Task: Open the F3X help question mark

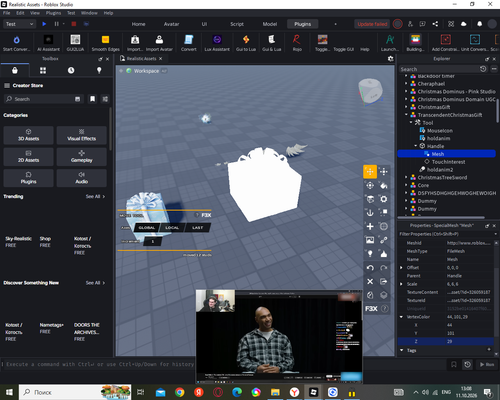Action: (x=384, y=309)
